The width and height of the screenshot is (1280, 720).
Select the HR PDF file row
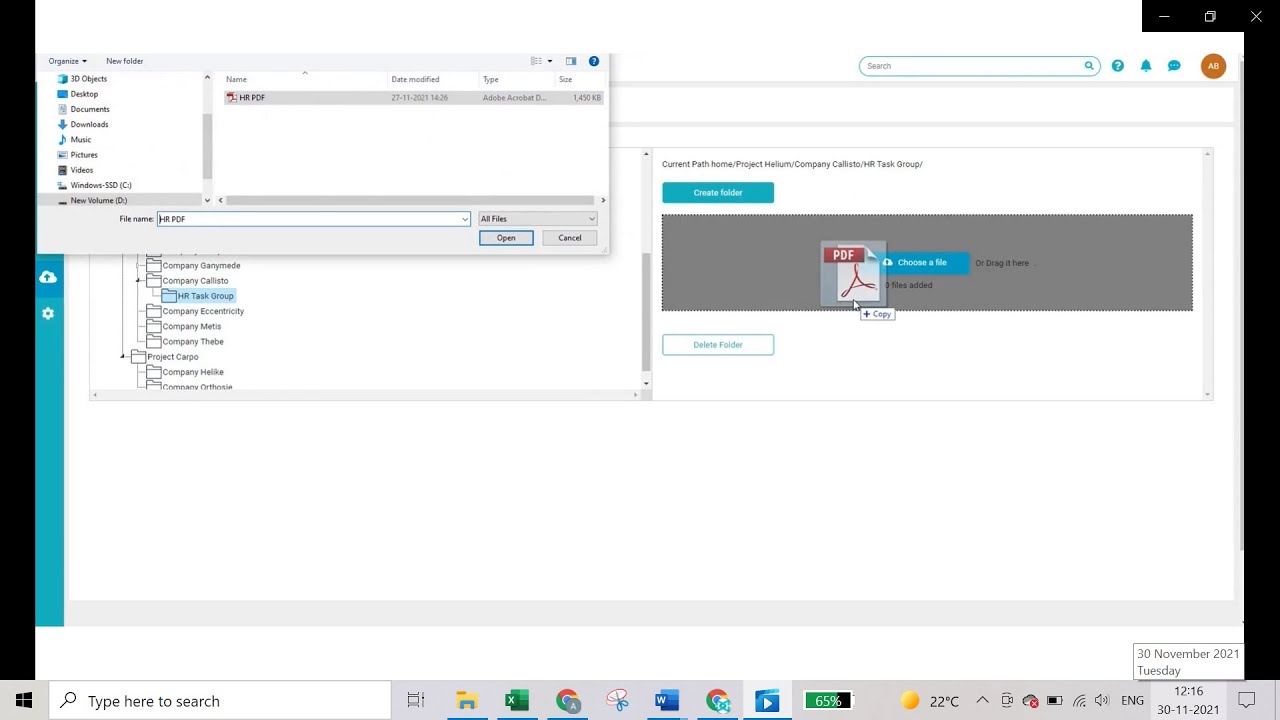click(x=414, y=98)
